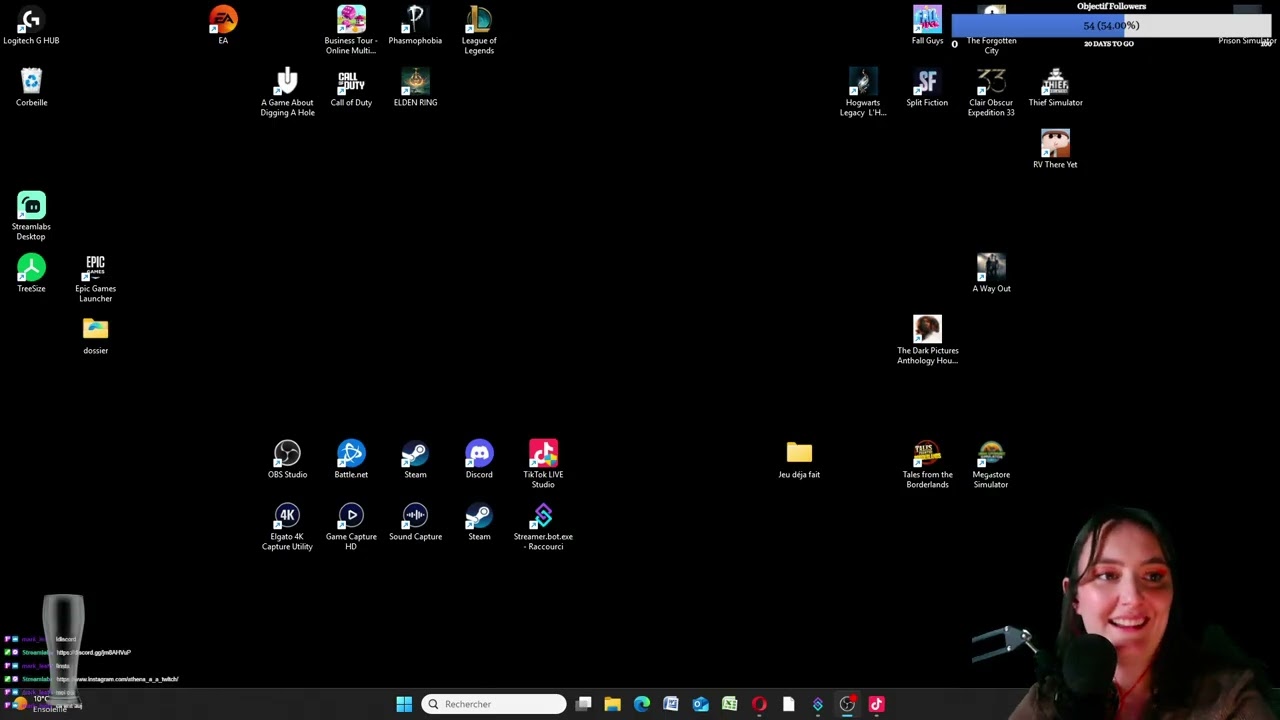
Task: Select the Game Capture HD shortcut
Action: coord(351,526)
